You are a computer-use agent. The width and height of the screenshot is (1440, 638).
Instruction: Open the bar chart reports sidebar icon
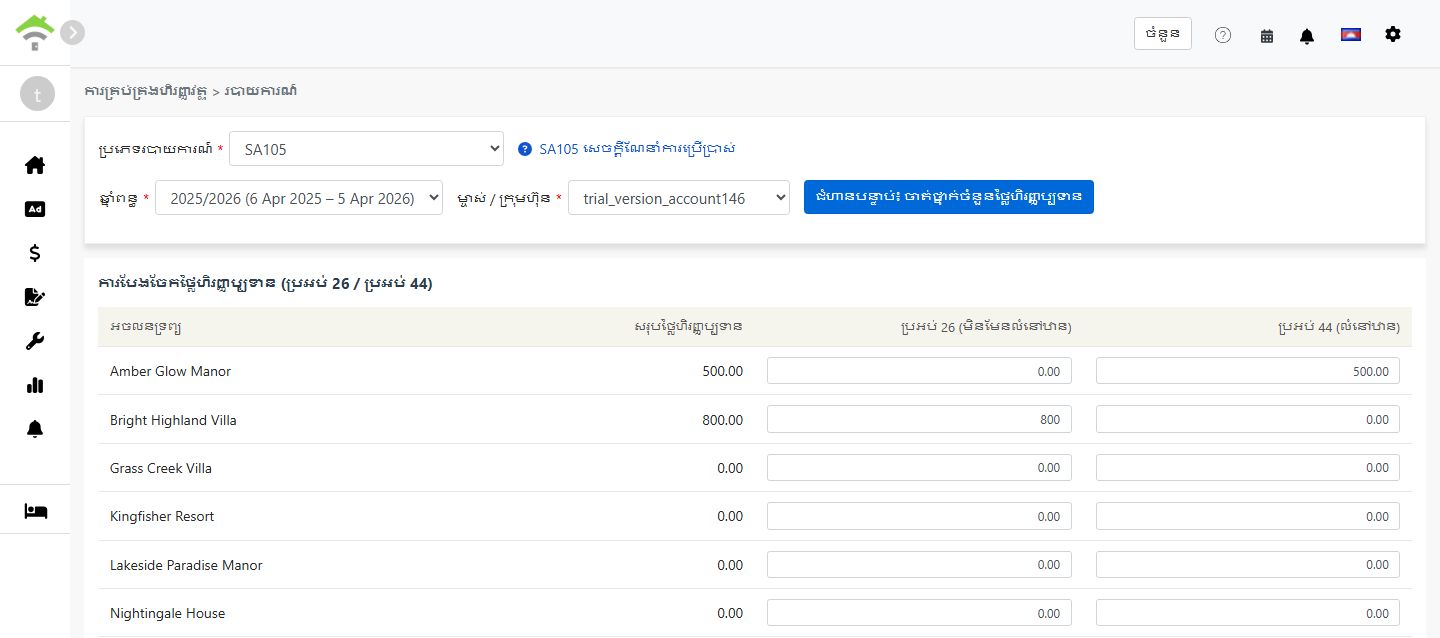[x=35, y=385]
